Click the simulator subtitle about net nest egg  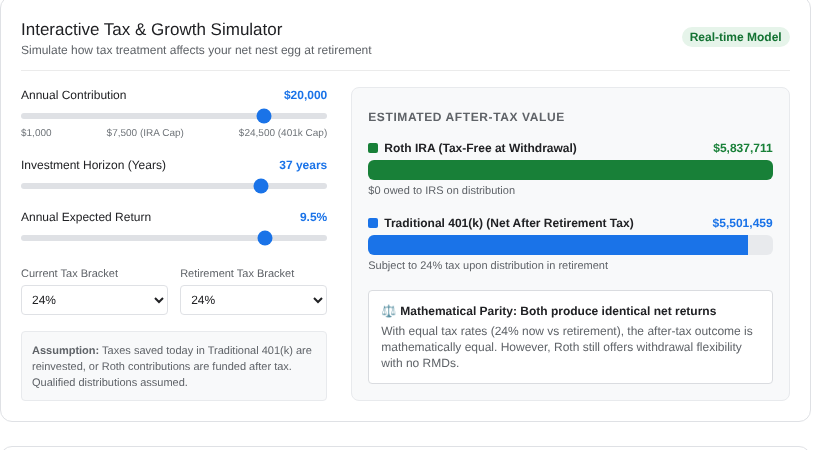pos(196,50)
